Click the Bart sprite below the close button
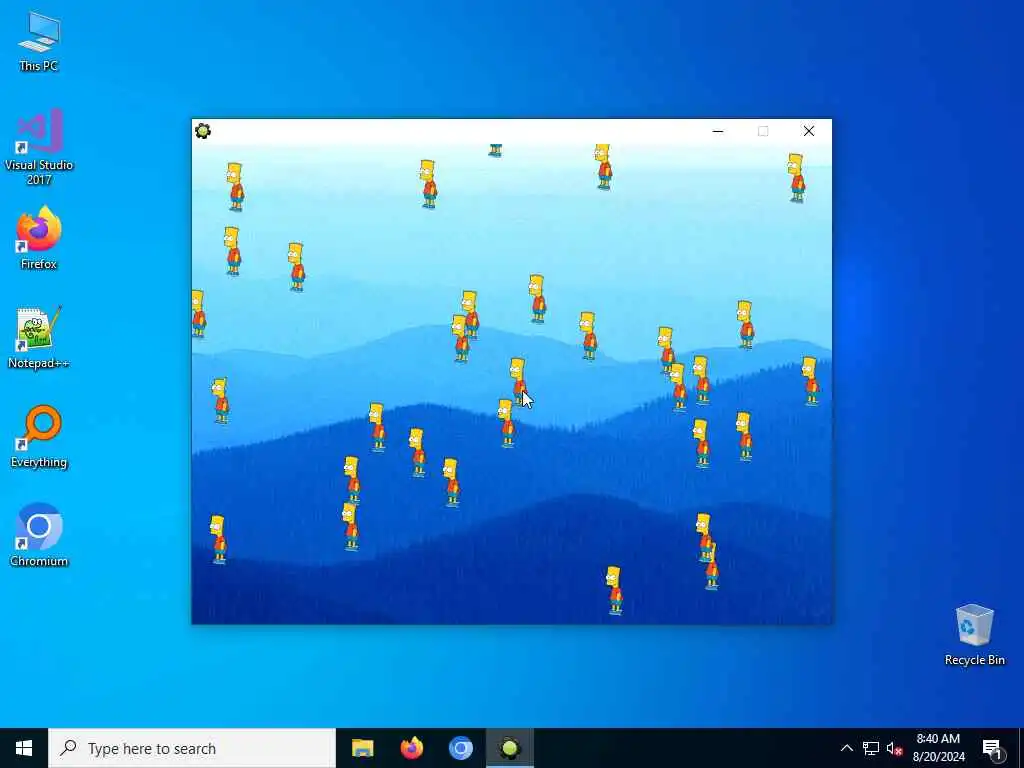Image resolution: width=1024 pixels, height=768 pixels. (x=796, y=178)
